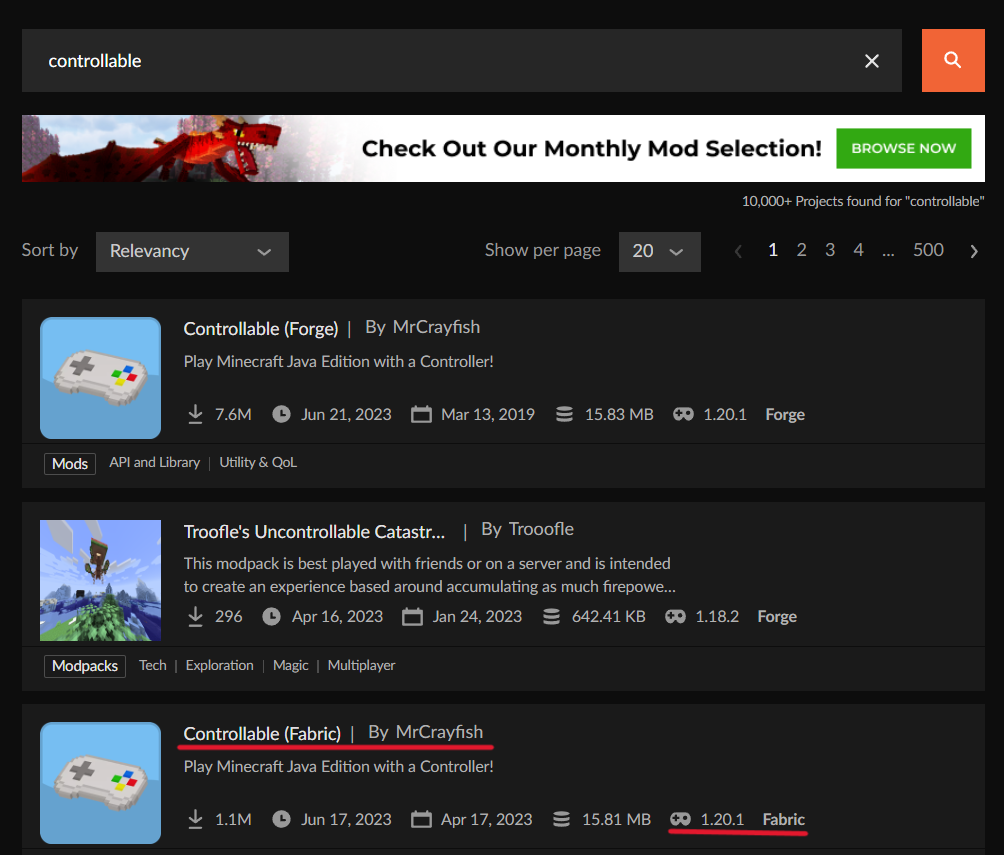Image resolution: width=1004 pixels, height=855 pixels.
Task: Open the Controllable (Forge) project title
Action: tap(261, 329)
